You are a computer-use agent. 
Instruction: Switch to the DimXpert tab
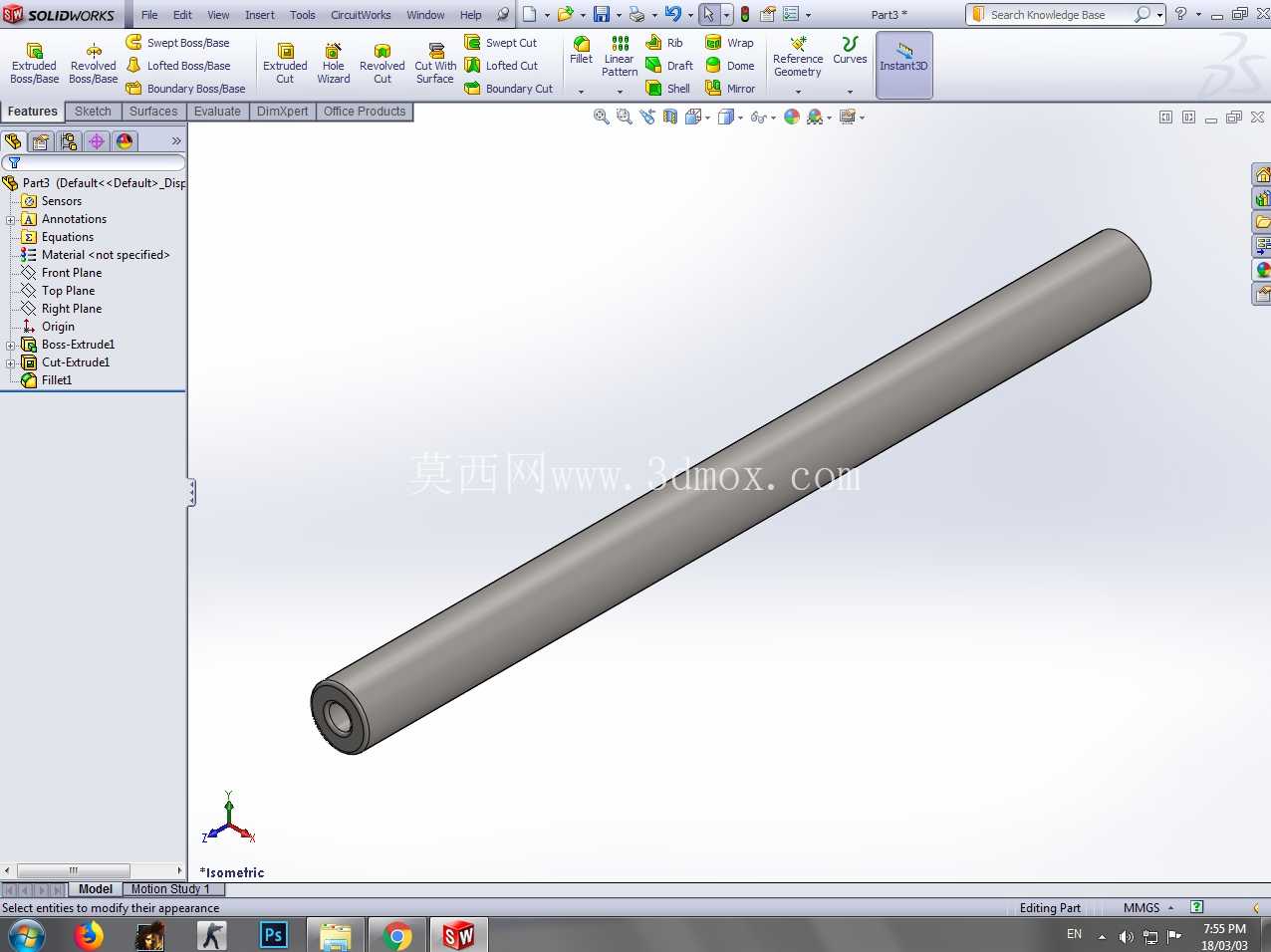coord(282,112)
